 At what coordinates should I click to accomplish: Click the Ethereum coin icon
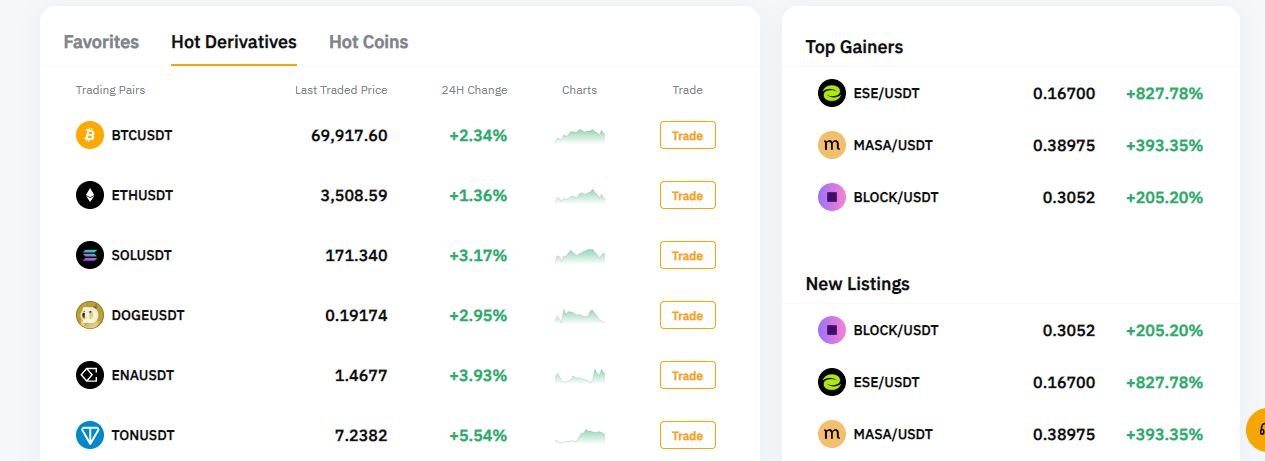pyautogui.click(x=90, y=195)
